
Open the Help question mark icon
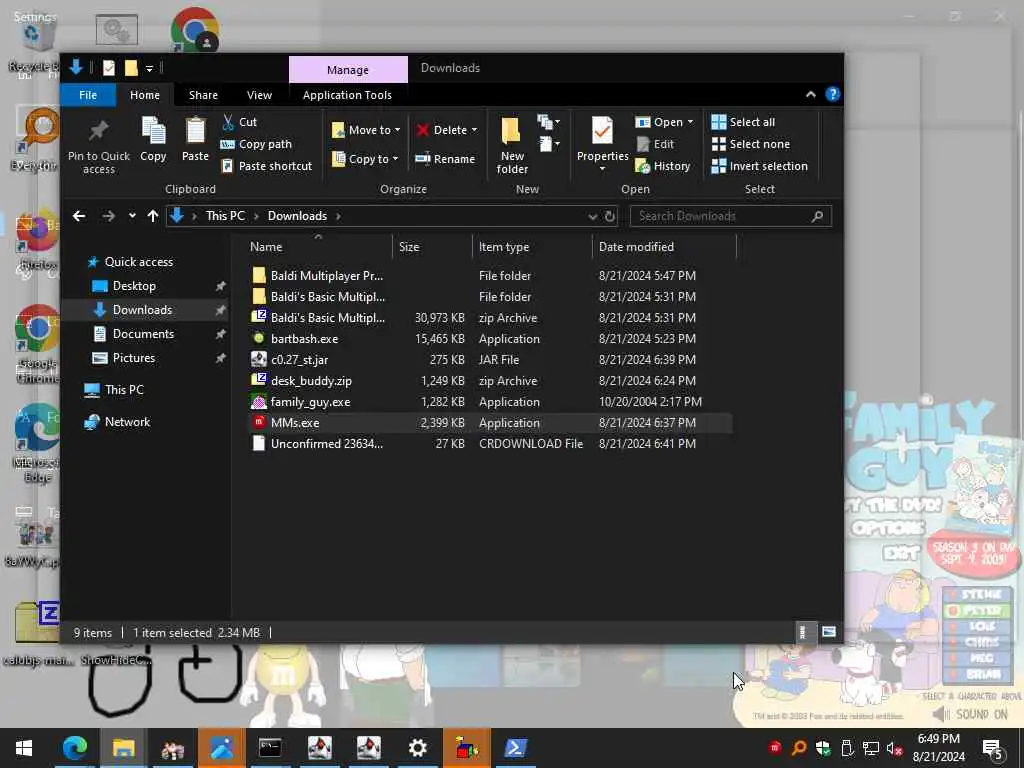click(833, 95)
